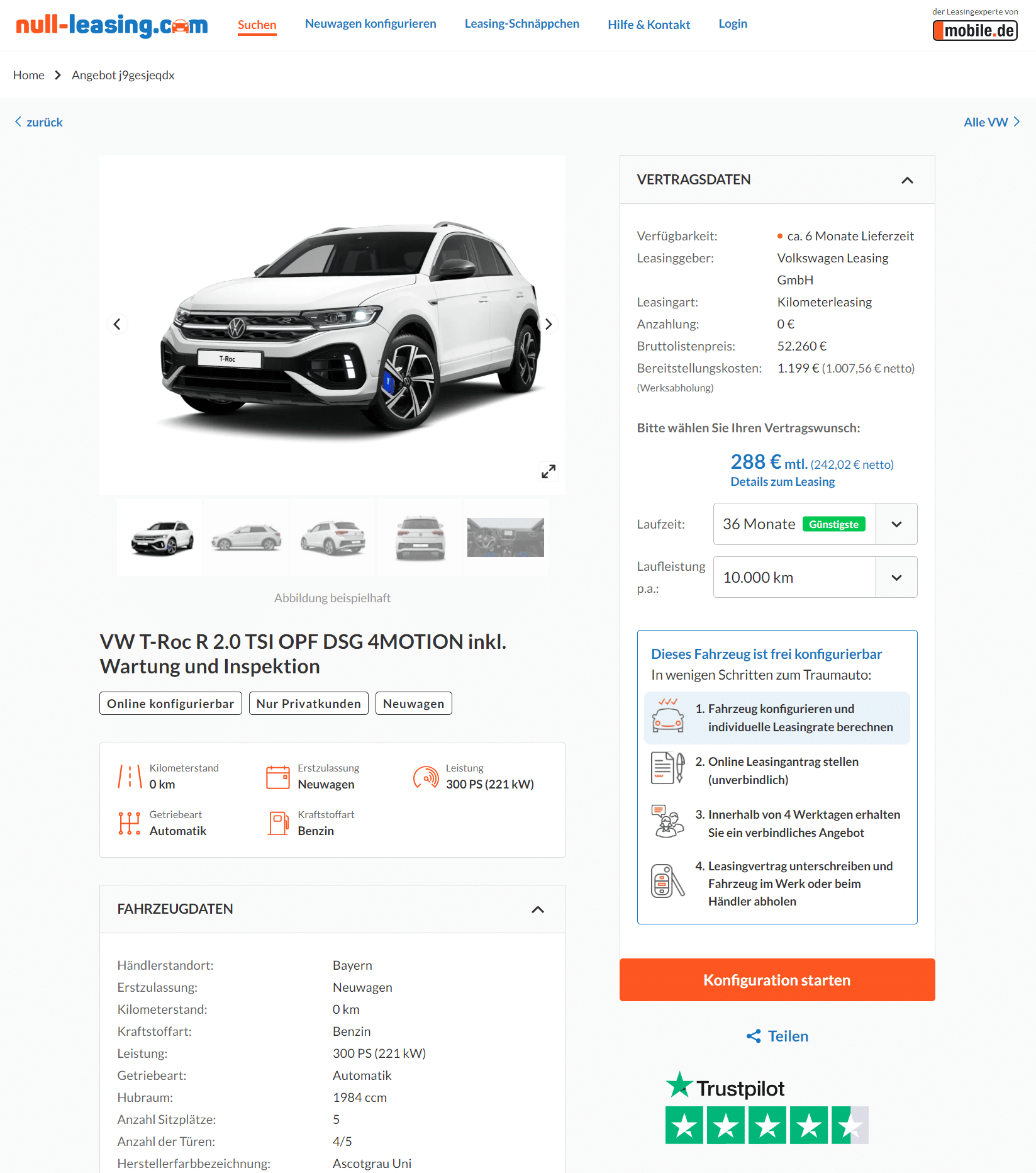Image resolution: width=1036 pixels, height=1173 pixels.
Task: Go to Neuwagen konfigurieren
Action: click(x=370, y=23)
